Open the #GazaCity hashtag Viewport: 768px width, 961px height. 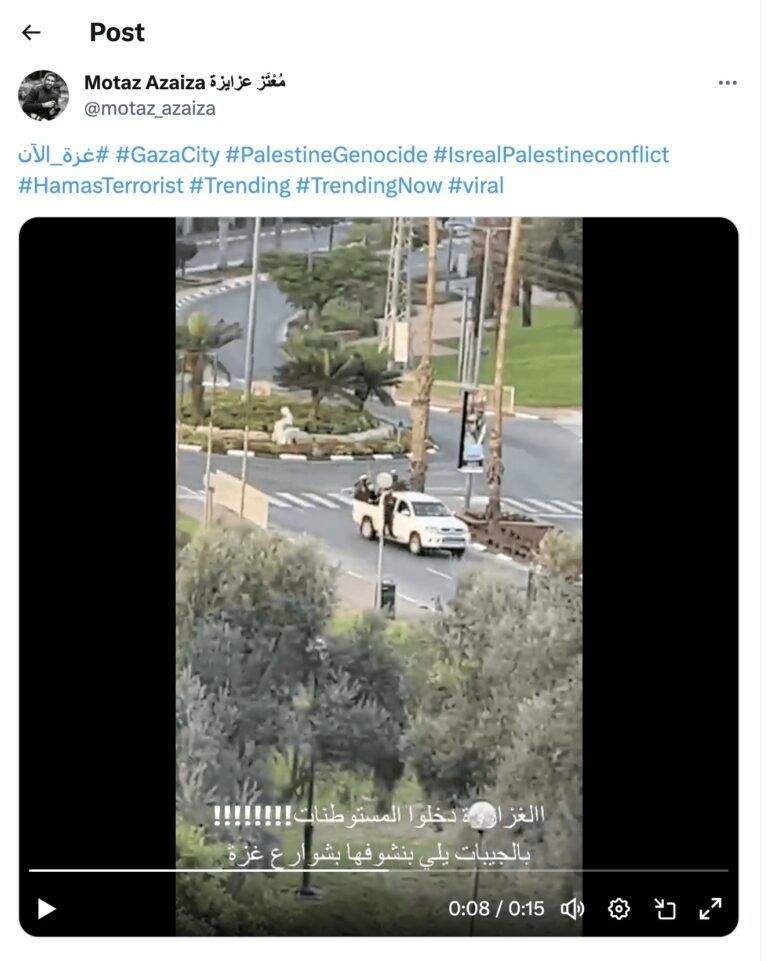[167, 155]
